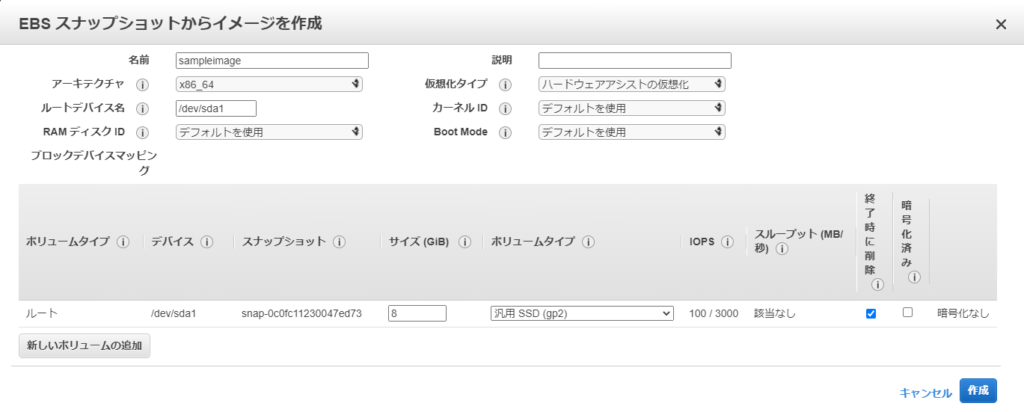Click info icon under 終了時に削除 header
This screenshot has width=1024, height=412.
876,285
